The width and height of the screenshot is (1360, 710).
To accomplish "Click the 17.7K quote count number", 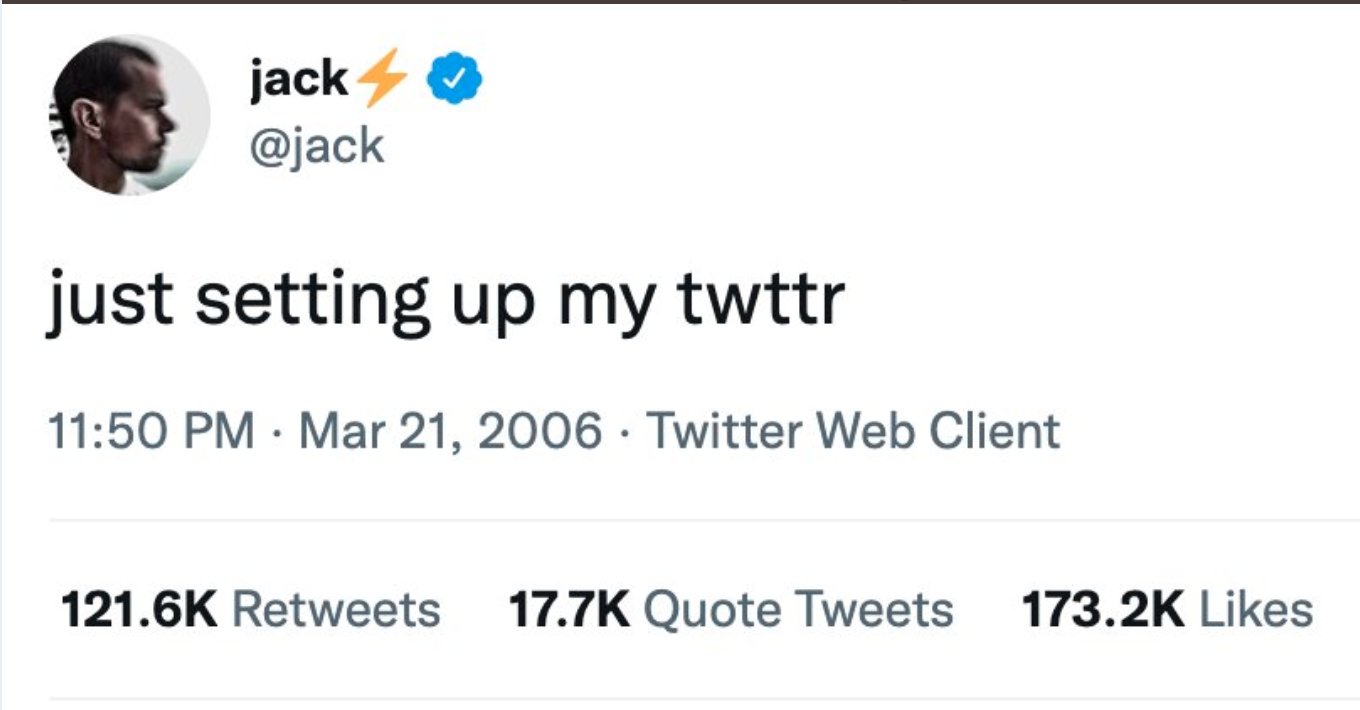I will 569,609.
